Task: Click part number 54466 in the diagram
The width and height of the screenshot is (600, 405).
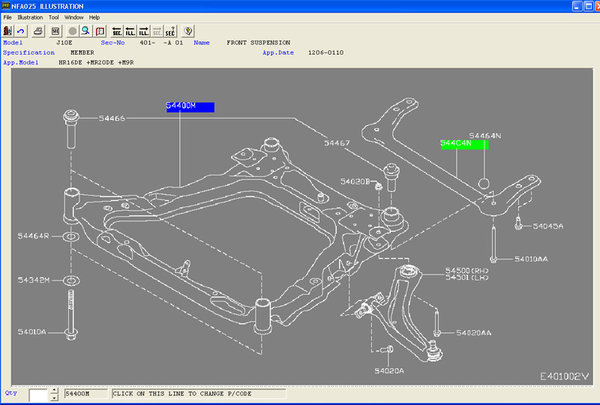Action: [x=111, y=119]
